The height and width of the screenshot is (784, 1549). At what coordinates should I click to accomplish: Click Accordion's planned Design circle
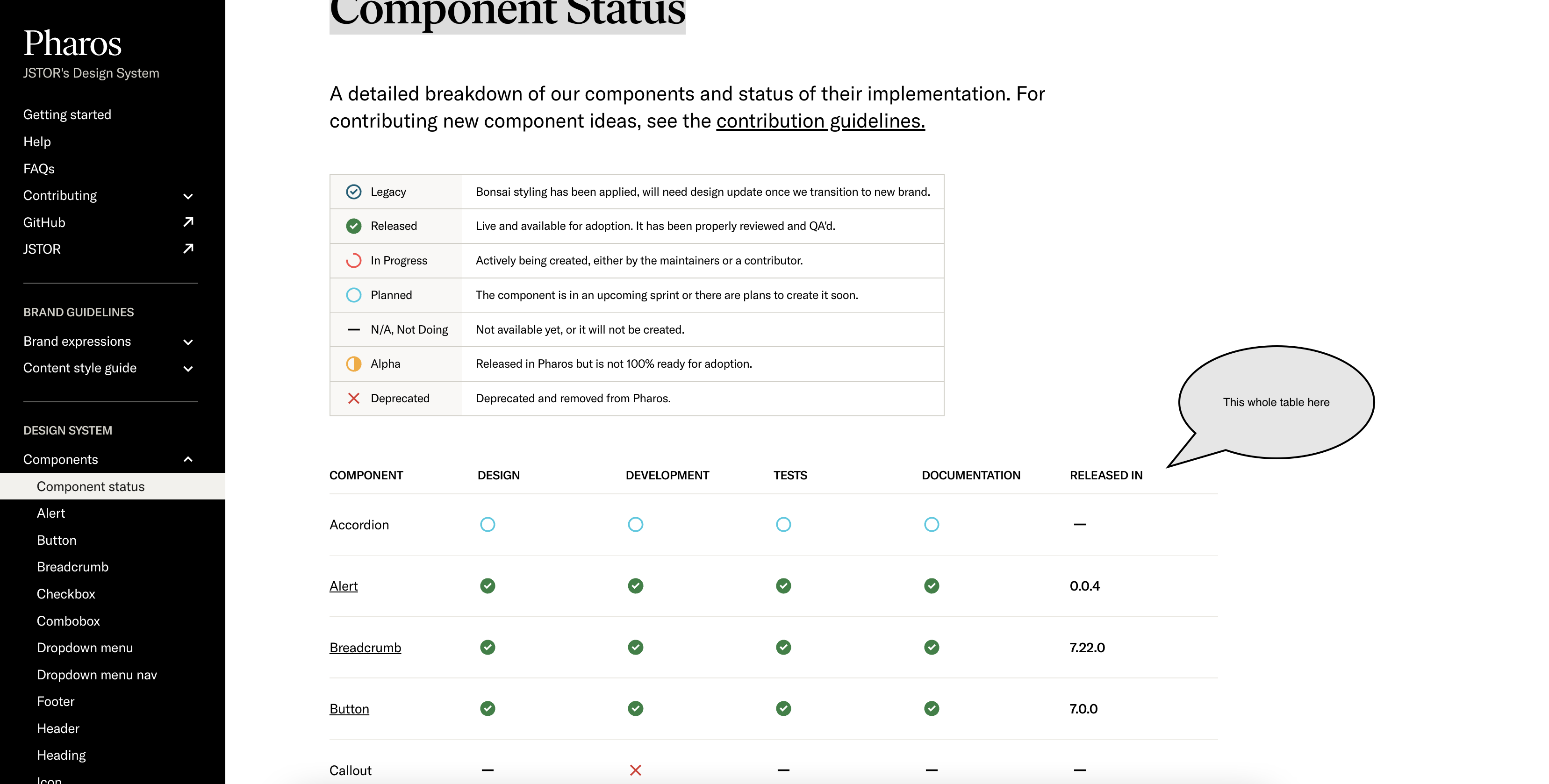click(x=487, y=524)
